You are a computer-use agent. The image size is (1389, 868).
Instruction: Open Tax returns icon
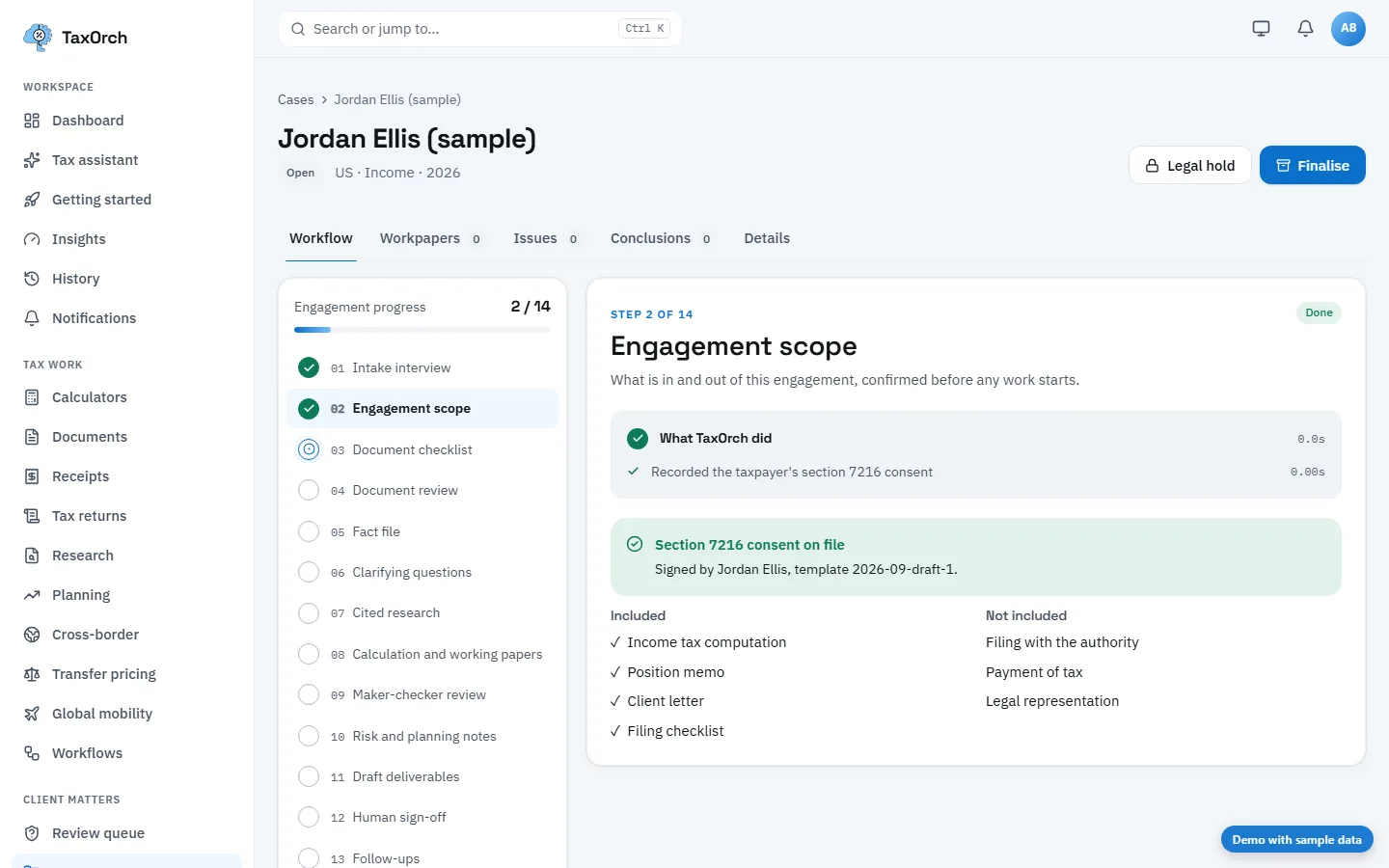(32, 516)
